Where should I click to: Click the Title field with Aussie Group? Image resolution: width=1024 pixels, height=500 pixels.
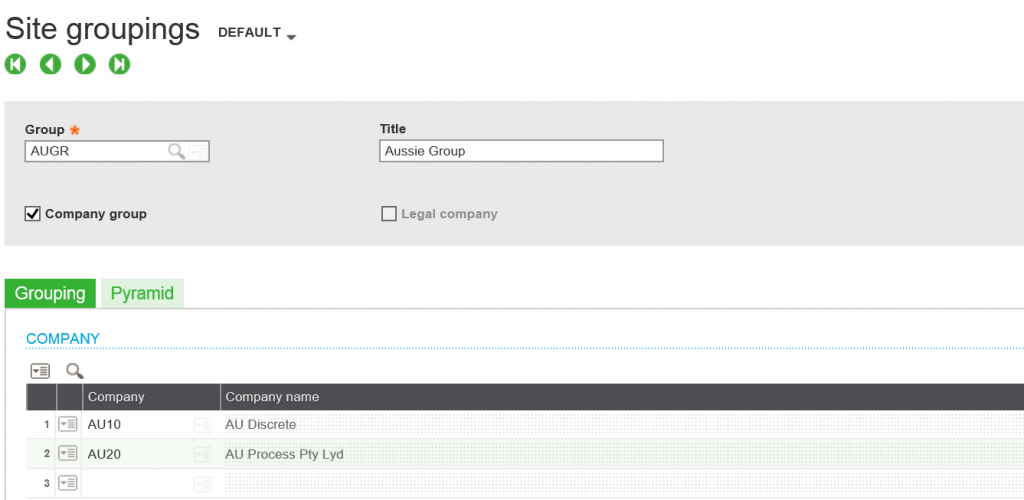pyautogui.click(x=520, y=151)
